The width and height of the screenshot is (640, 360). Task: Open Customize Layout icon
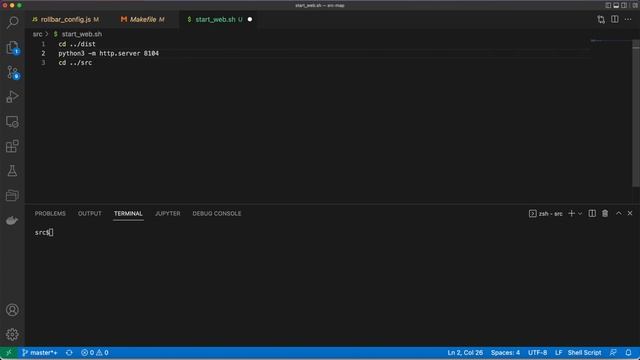[x=635, y=5]
